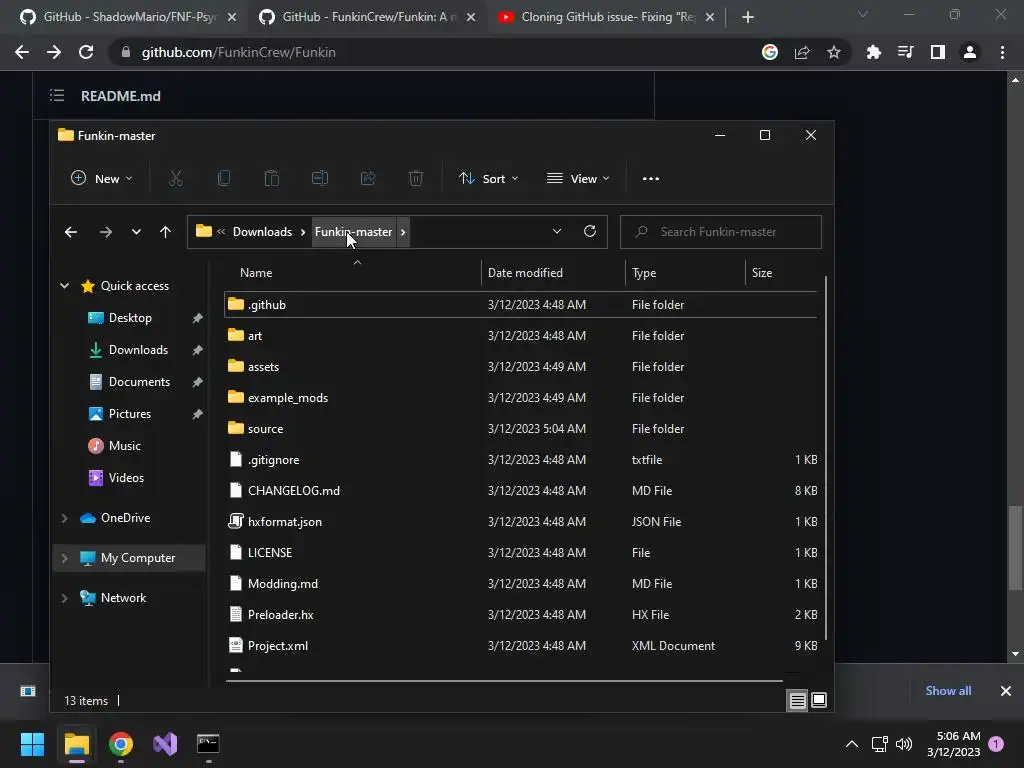The image size is (1024, 768).
Task: Open address bar previous locations dropdown
Action: point(556,231)
